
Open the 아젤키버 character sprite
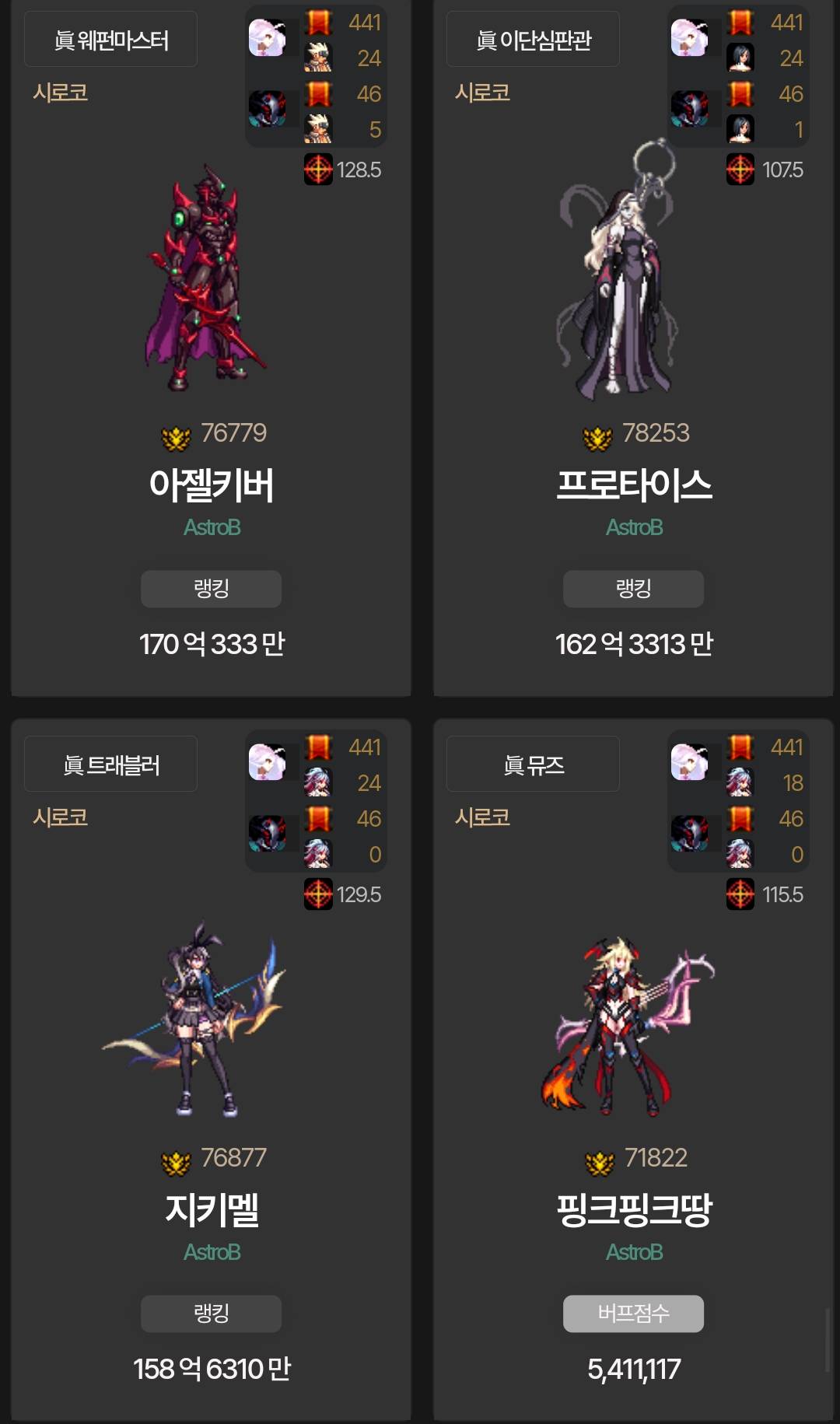point(205,278)
